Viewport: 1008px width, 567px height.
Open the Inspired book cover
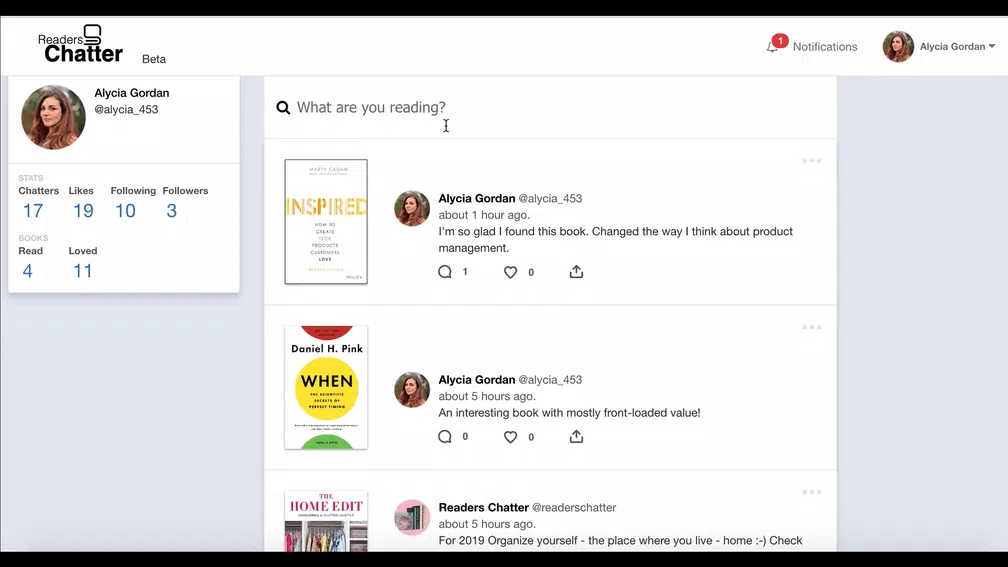pos(326,222)
